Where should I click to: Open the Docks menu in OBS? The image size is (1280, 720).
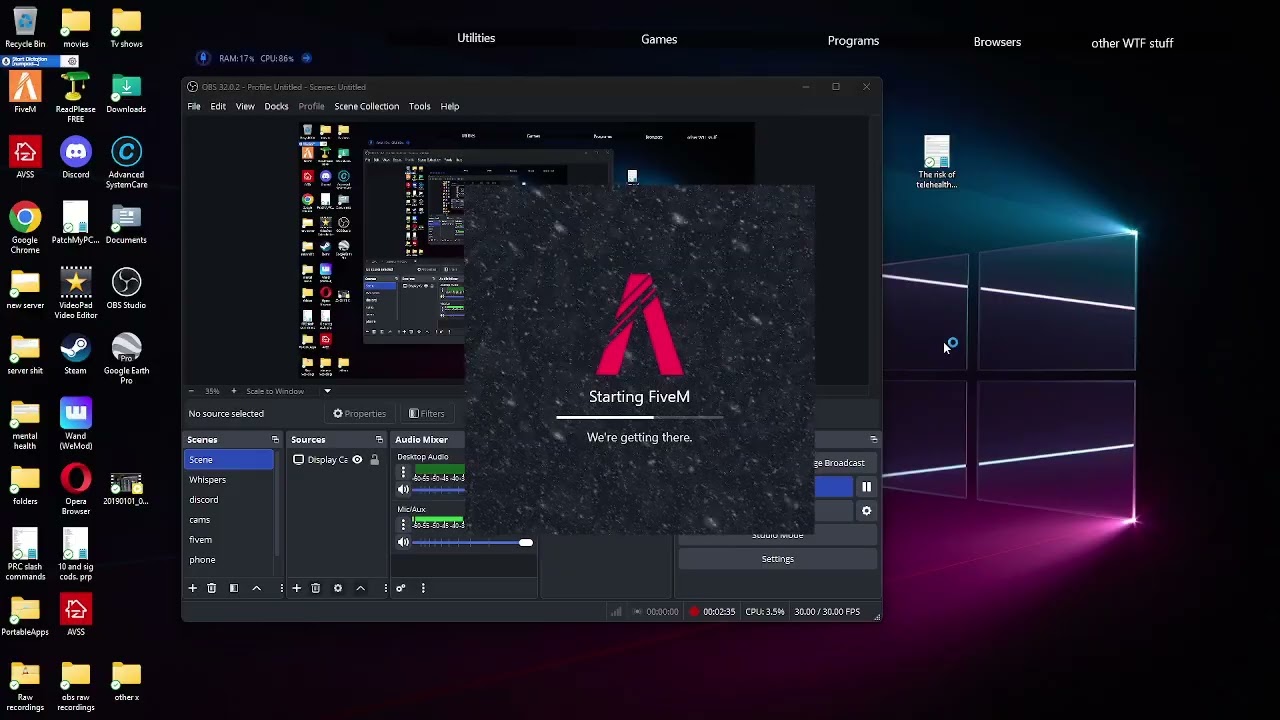click(276, 107)
